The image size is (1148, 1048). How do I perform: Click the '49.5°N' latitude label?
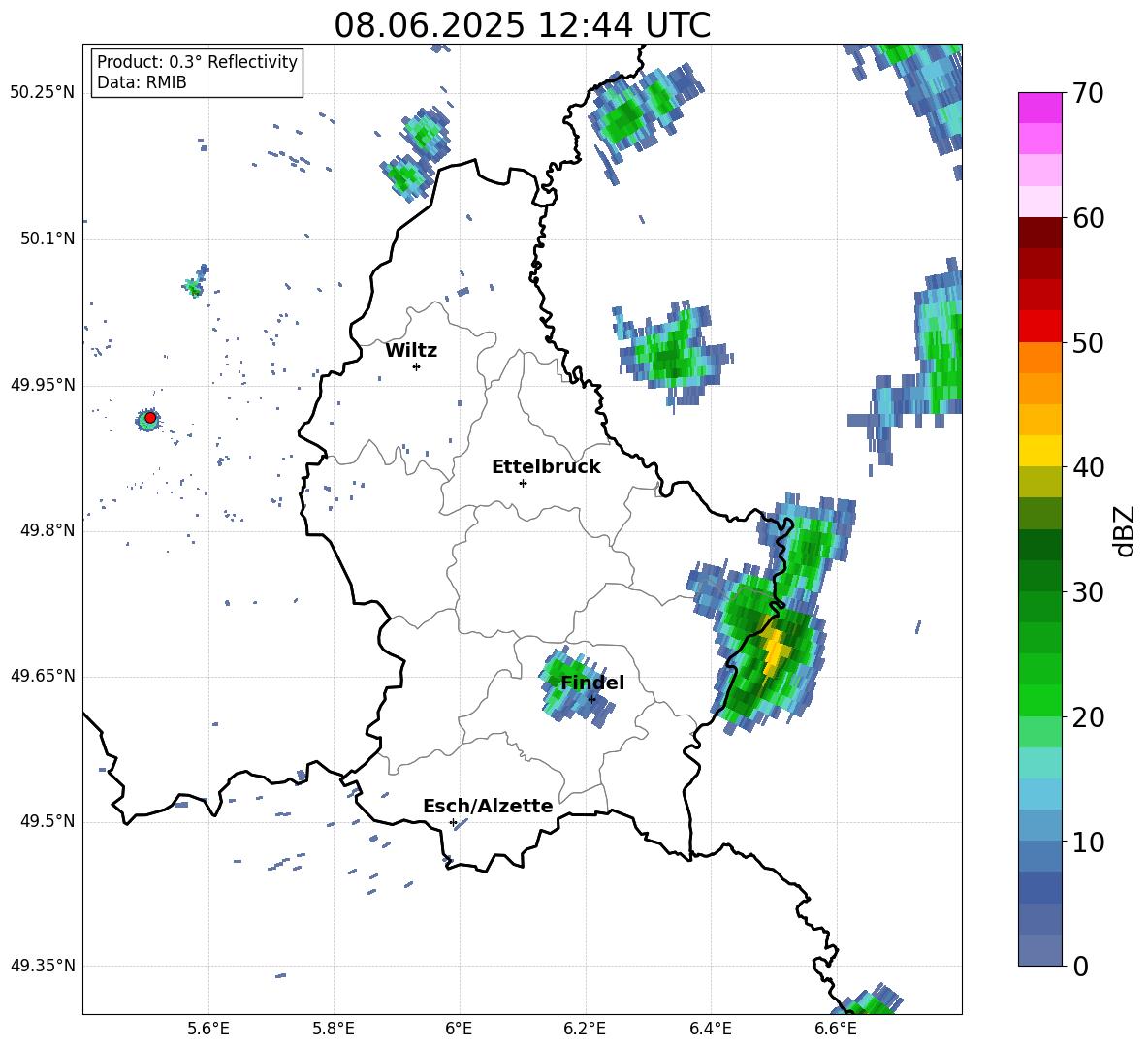tap(48, 821)
